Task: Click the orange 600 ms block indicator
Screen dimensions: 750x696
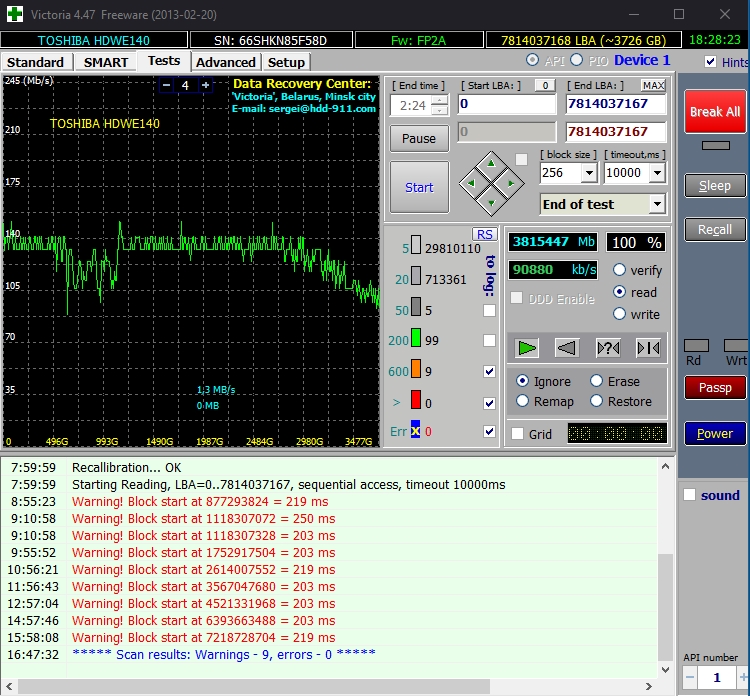Action: [x=416, y=369]
